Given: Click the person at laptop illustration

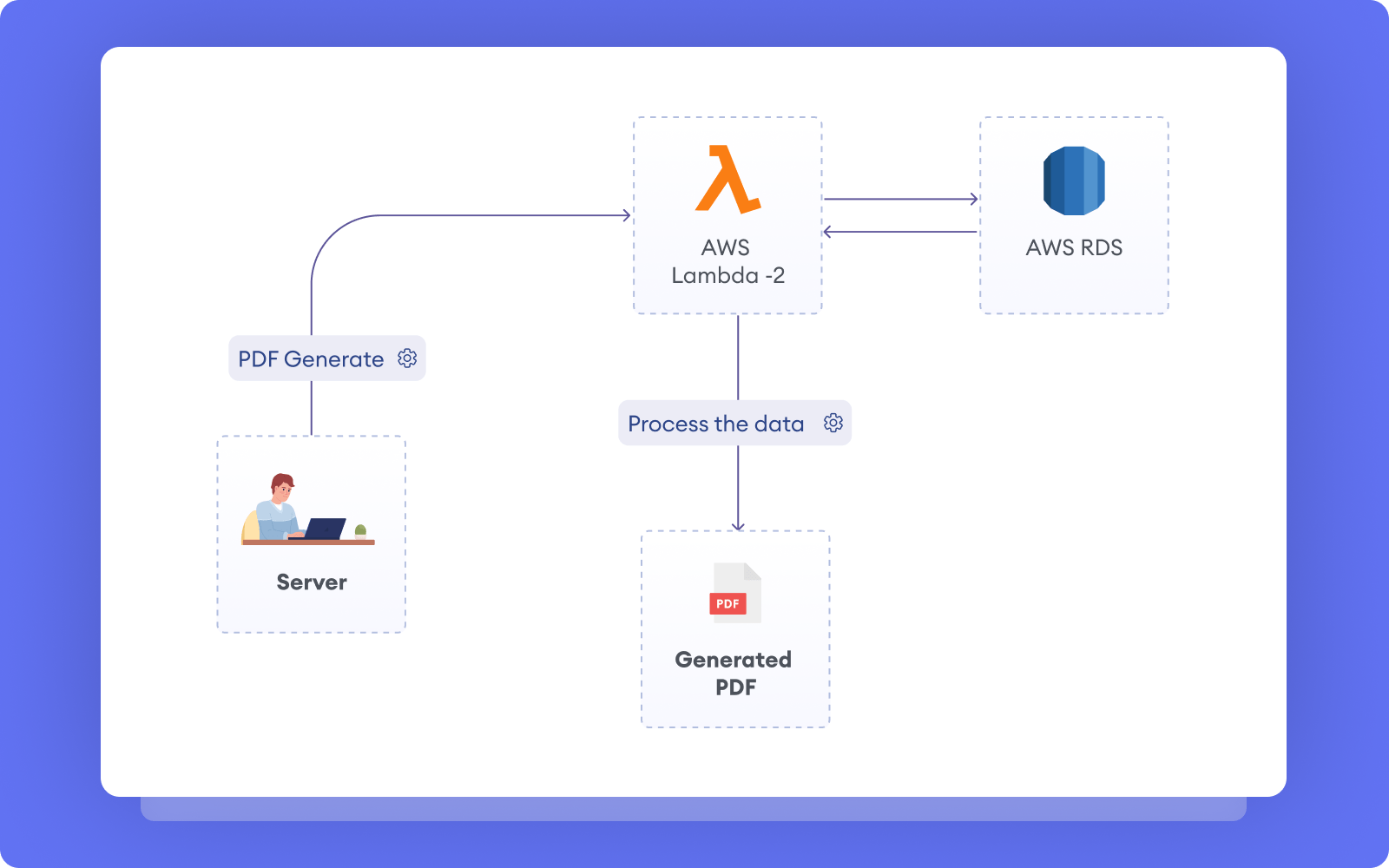Looking at the screenshot, I should coord(308,510).
